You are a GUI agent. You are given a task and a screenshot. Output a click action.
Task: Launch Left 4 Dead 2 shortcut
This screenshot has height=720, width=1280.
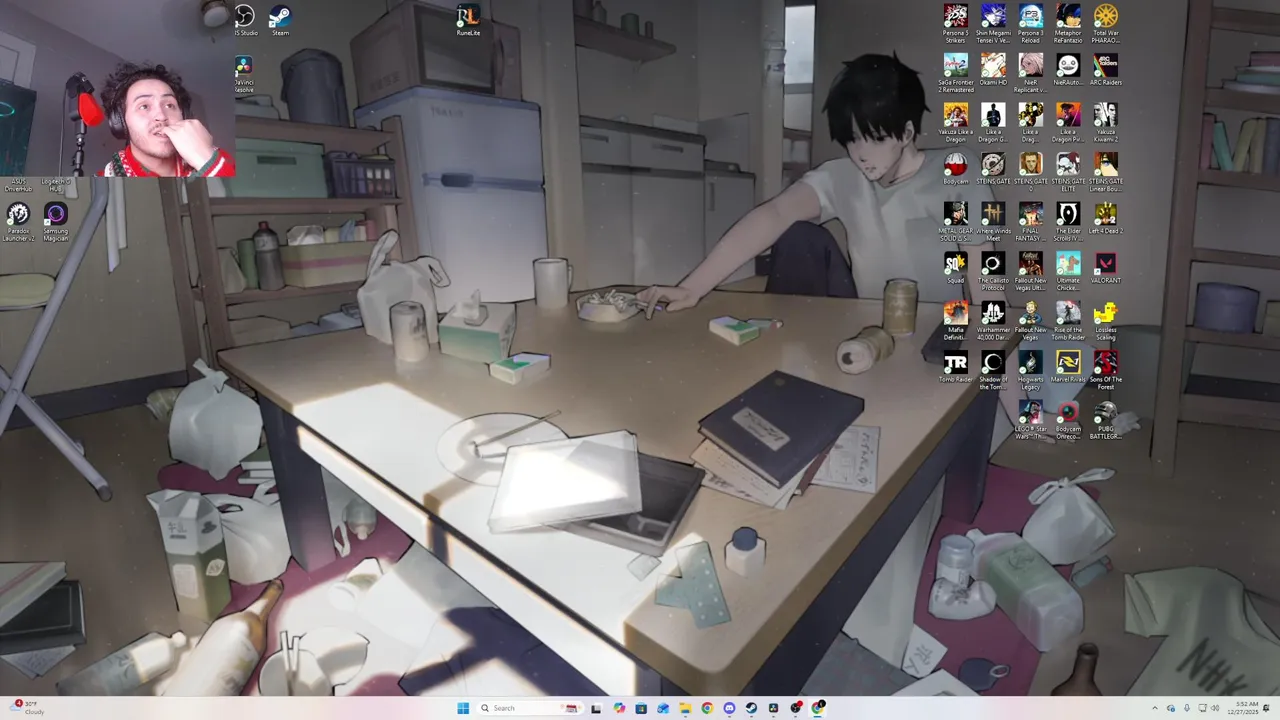(1105, 218)
